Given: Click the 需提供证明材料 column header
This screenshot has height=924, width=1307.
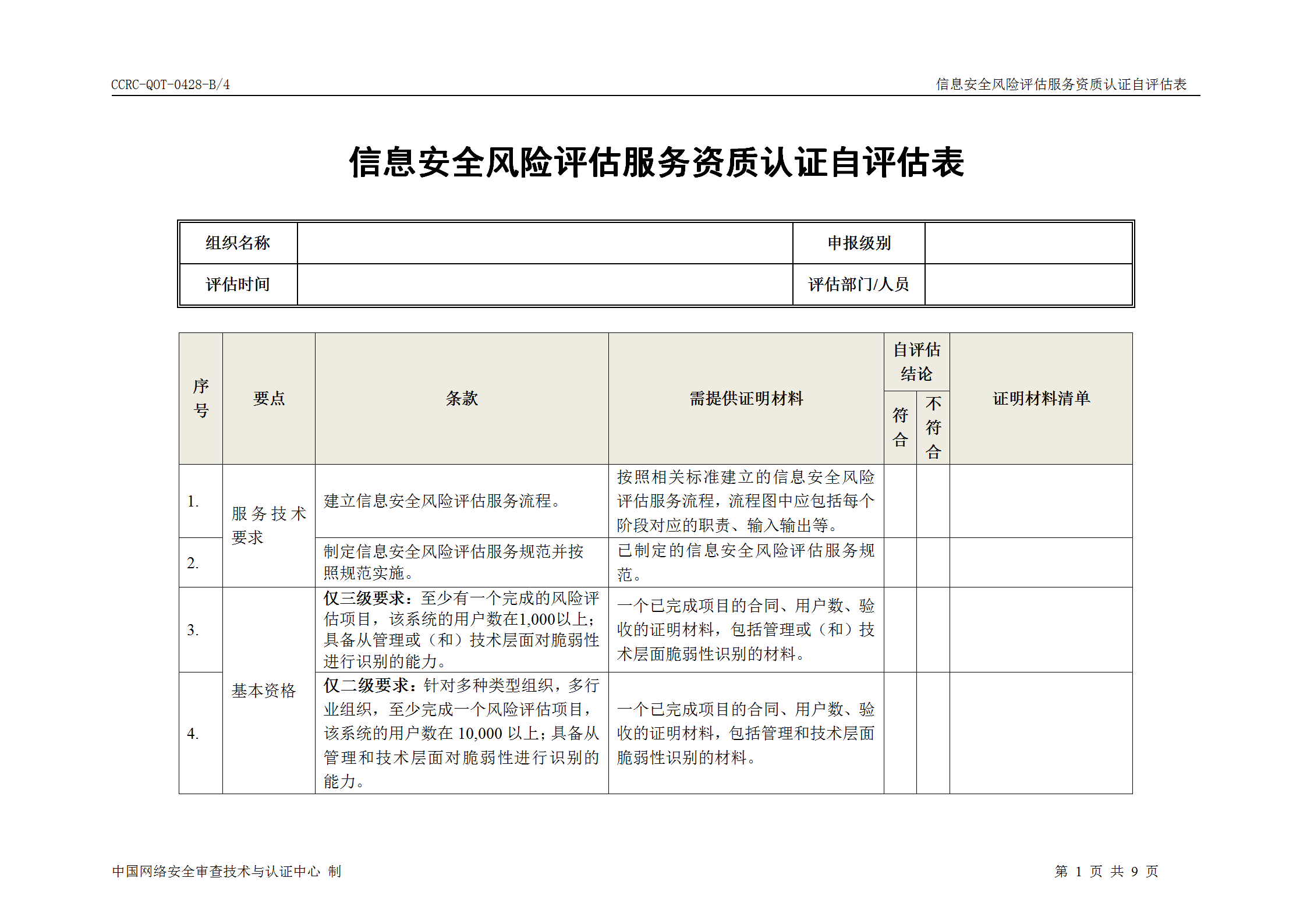Looking at the screenshot, I should [x=747, y=399].
